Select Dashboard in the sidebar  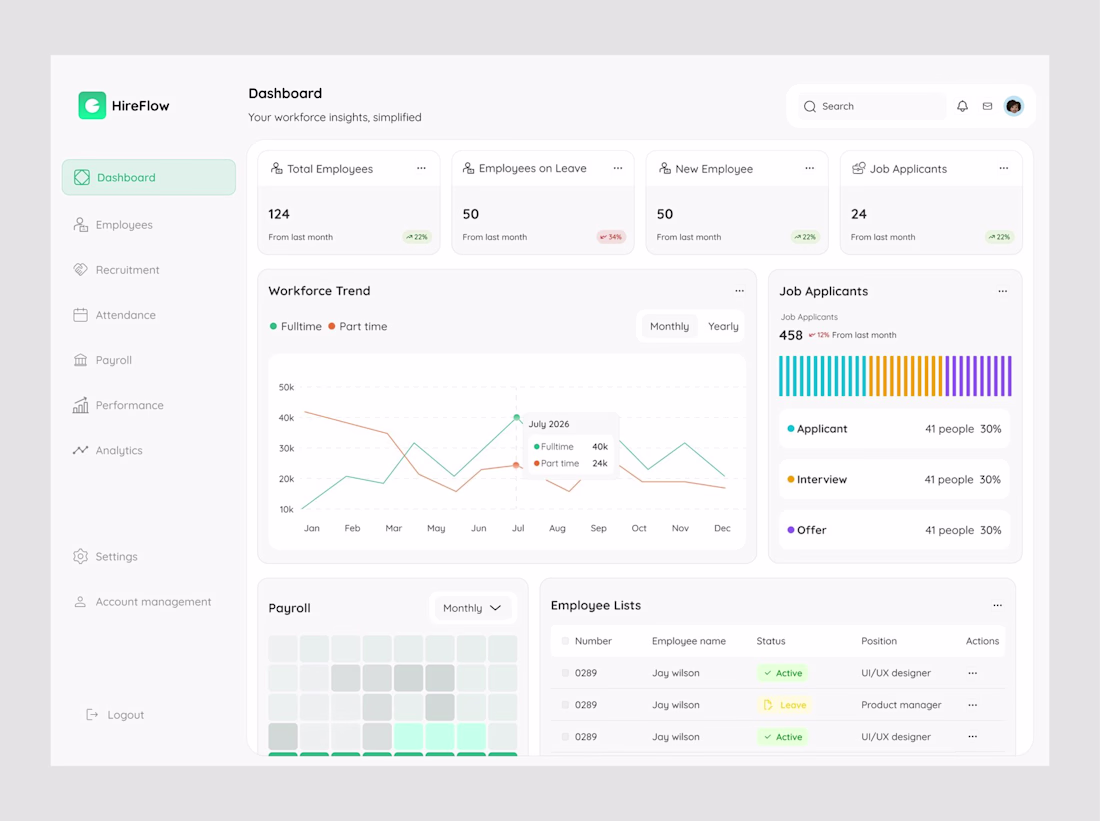(149, 178)
